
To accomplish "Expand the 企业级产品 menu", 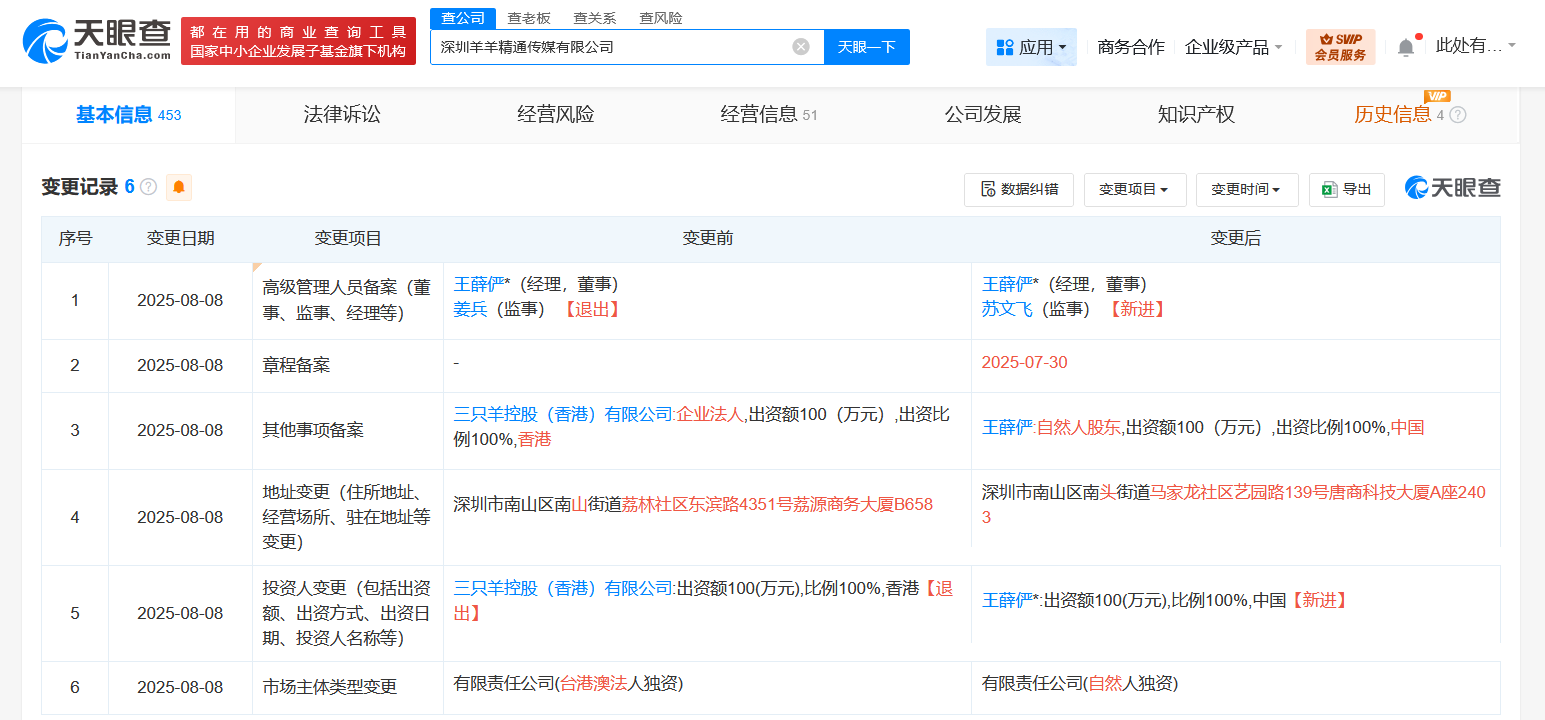I will (1234, 46).
